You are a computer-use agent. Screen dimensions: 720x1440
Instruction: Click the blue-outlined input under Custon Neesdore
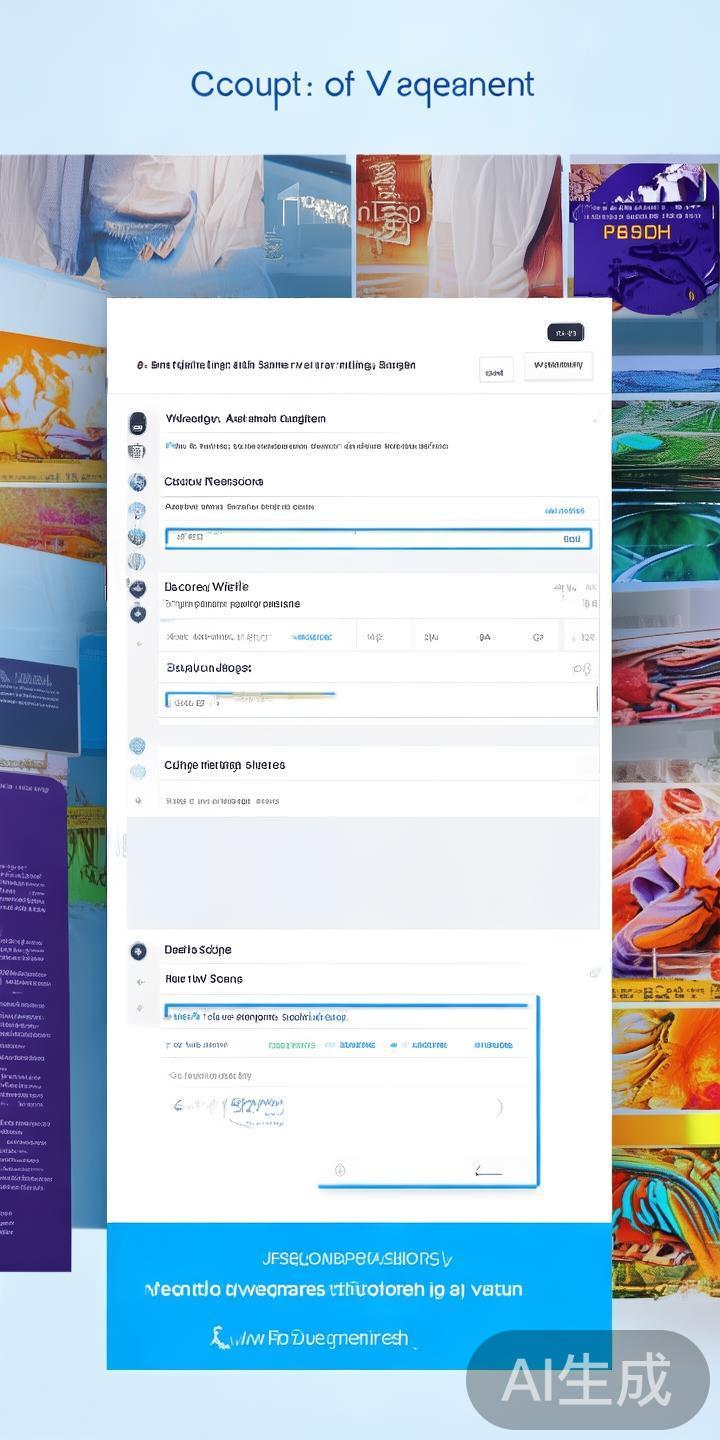378,538
